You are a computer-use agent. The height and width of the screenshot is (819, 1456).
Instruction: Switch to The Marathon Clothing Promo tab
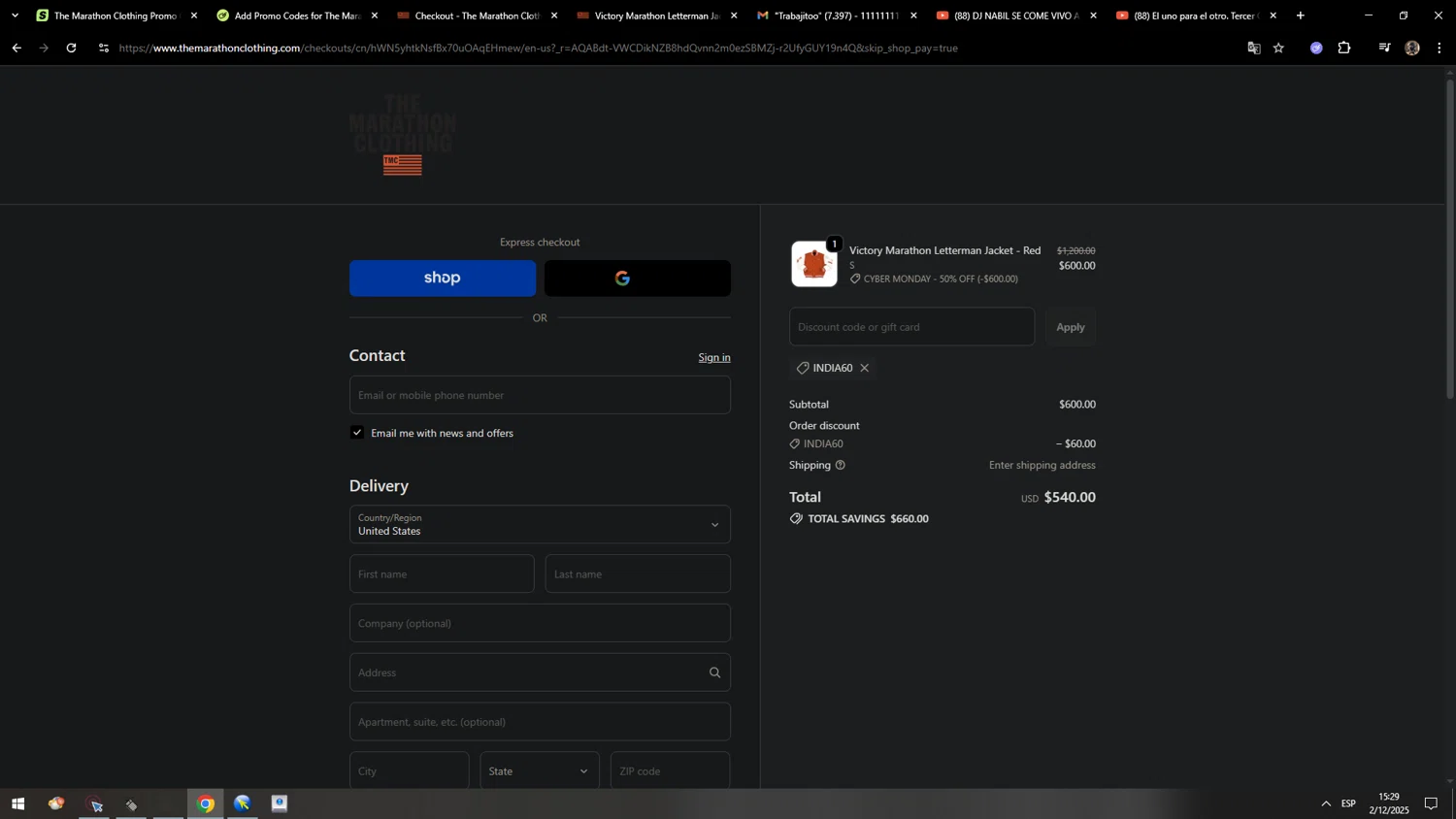(x=115, y=16)
